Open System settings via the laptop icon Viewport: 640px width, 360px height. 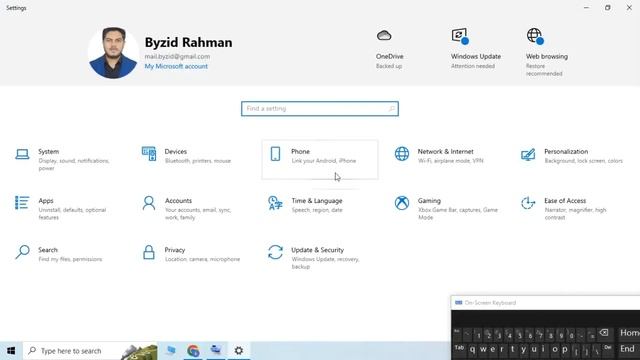(x=22, y=154)
